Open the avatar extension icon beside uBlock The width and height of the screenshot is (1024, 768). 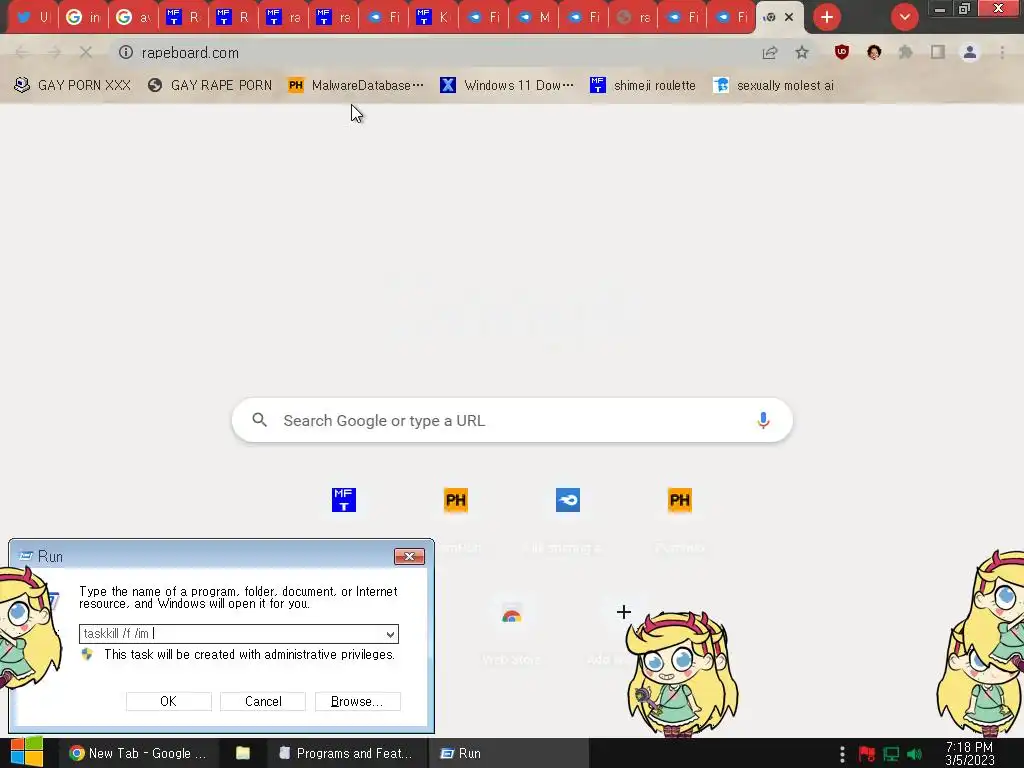(x=874, y=52)
